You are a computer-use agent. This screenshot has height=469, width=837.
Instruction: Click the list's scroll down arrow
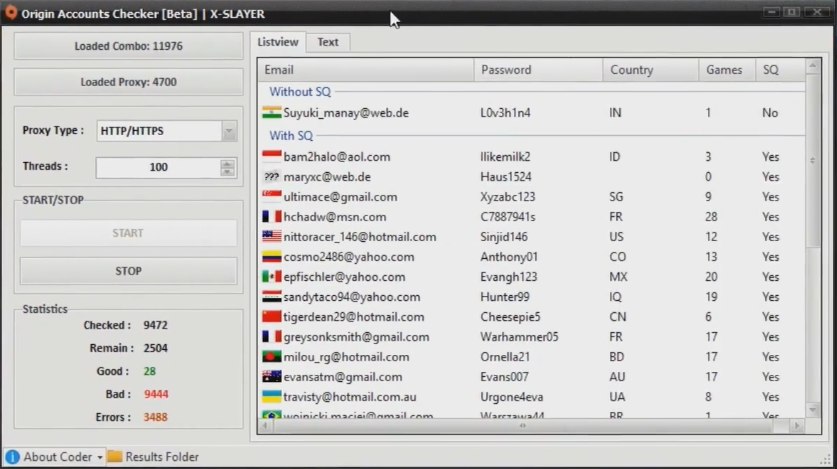(x=812, y=410)
